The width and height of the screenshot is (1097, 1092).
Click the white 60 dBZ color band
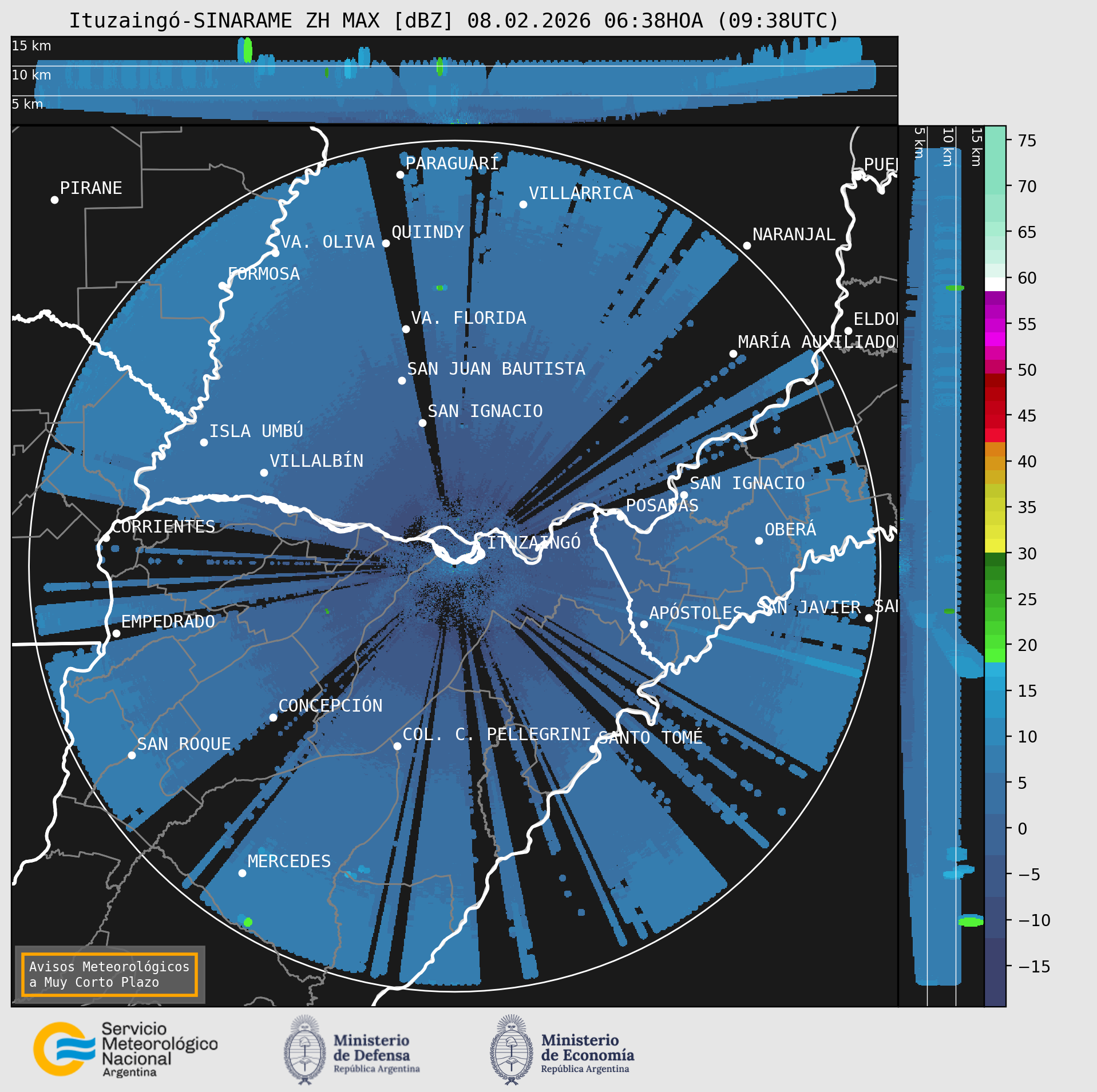[x=995, y=284]
